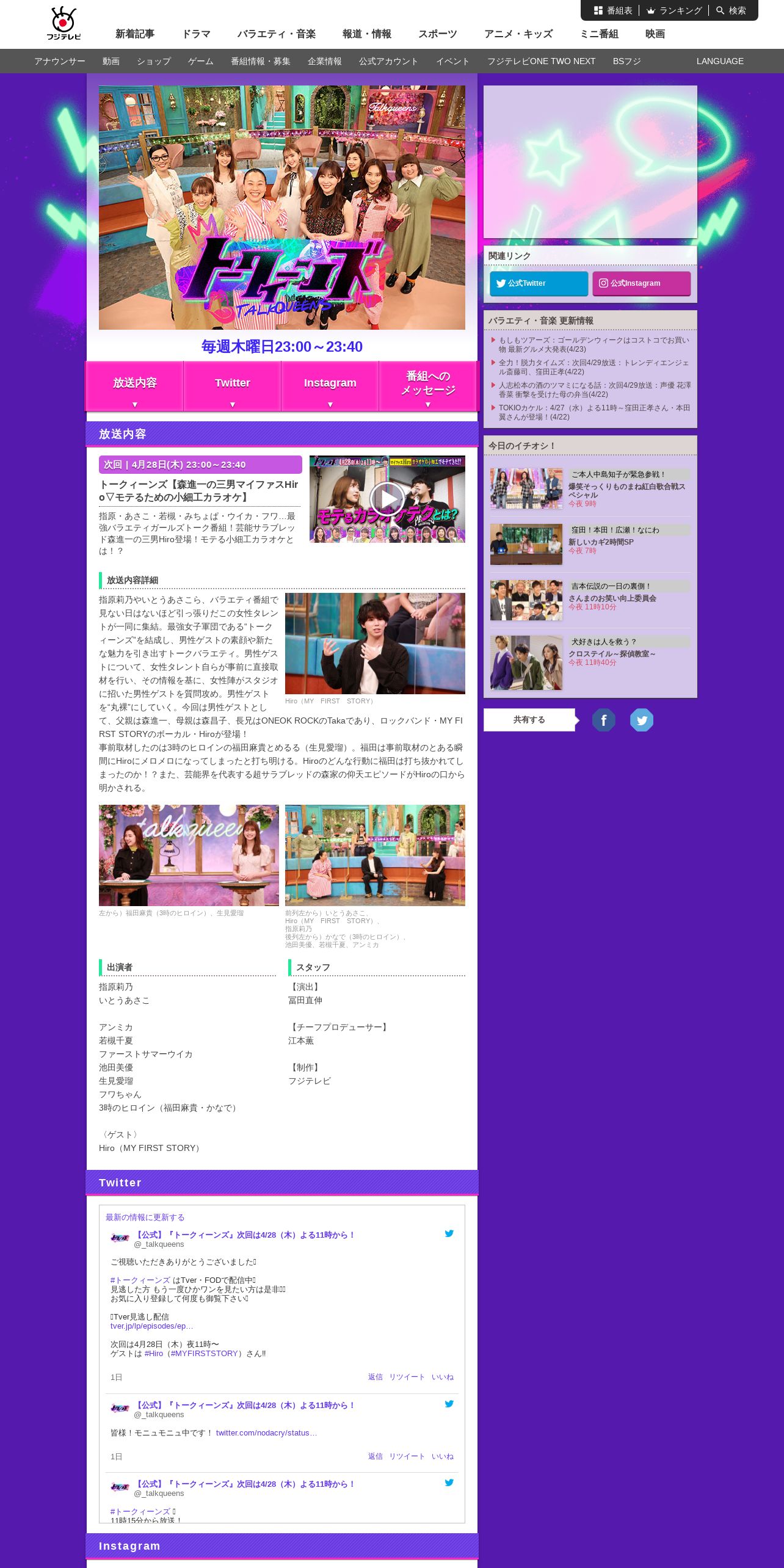The width and height of the screenshot is (784, 1568).
Task: Click the 福田麻貴 and 生見愛瑠 photo
Action: click(189, 855)
